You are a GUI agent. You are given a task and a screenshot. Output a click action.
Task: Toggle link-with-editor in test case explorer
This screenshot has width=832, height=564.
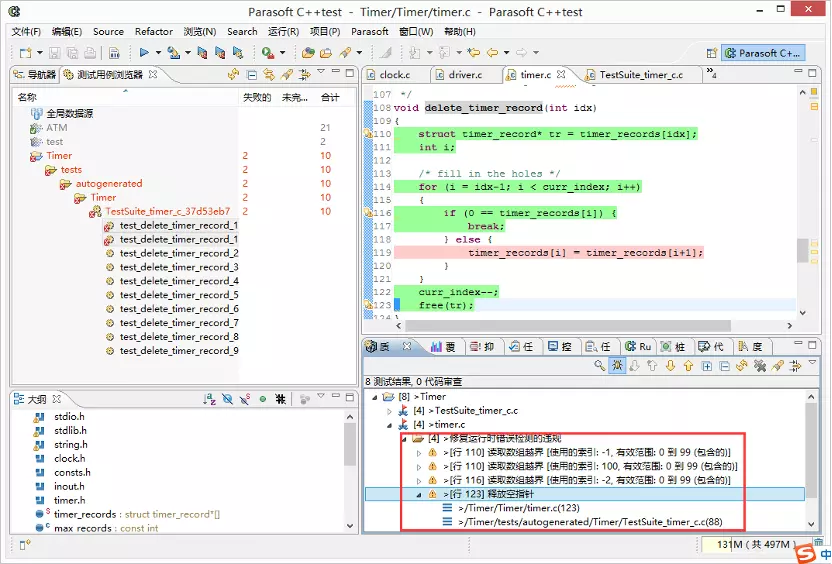pyautogui.click(x=269, y=75)
